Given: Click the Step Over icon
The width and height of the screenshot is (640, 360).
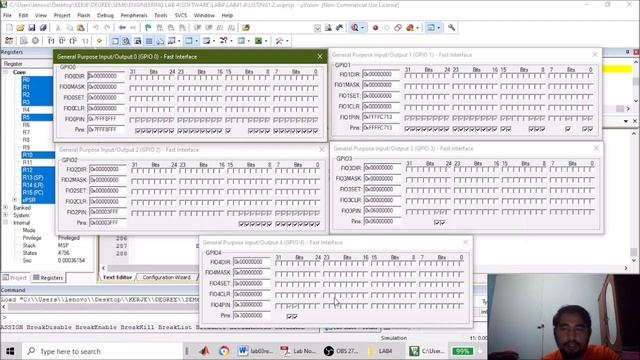Looking at the screenshot, I should coord(62,41).
